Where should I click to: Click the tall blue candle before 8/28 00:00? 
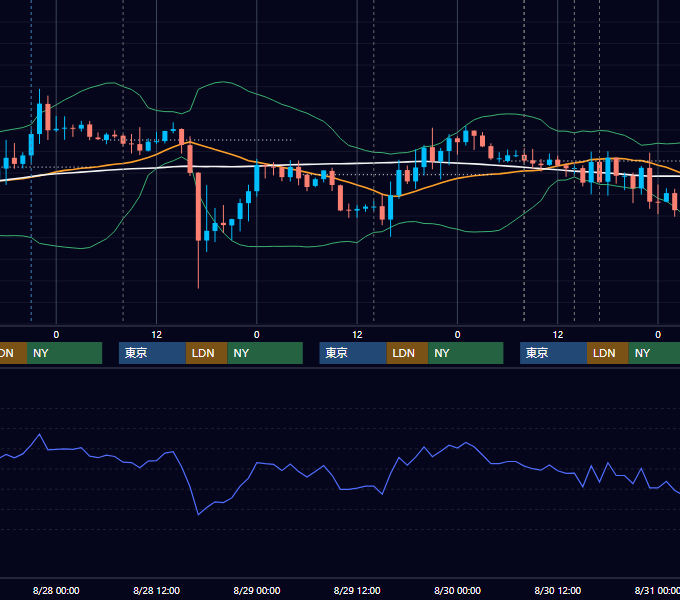(39, 118)
